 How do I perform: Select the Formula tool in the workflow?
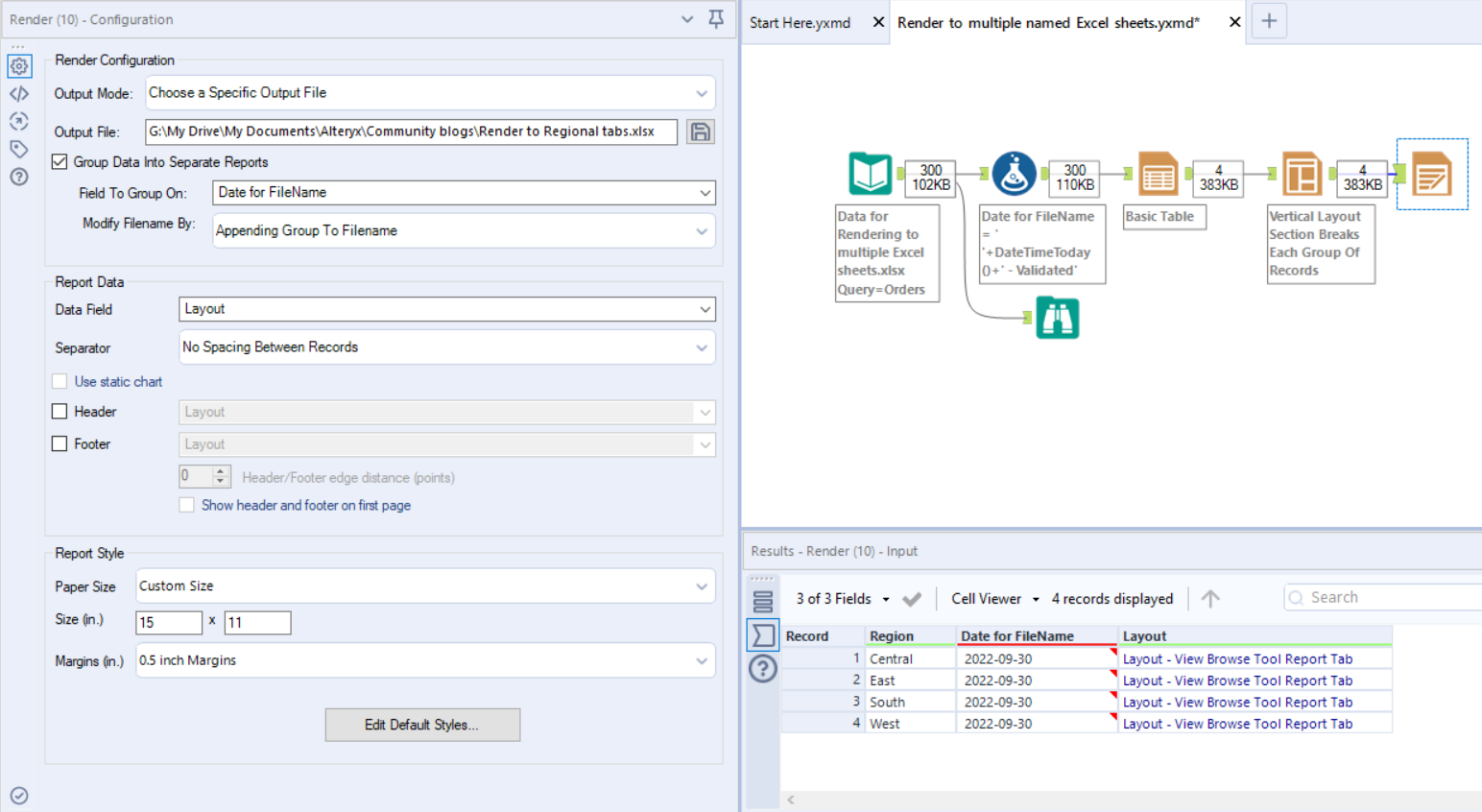click(1014, 175)
